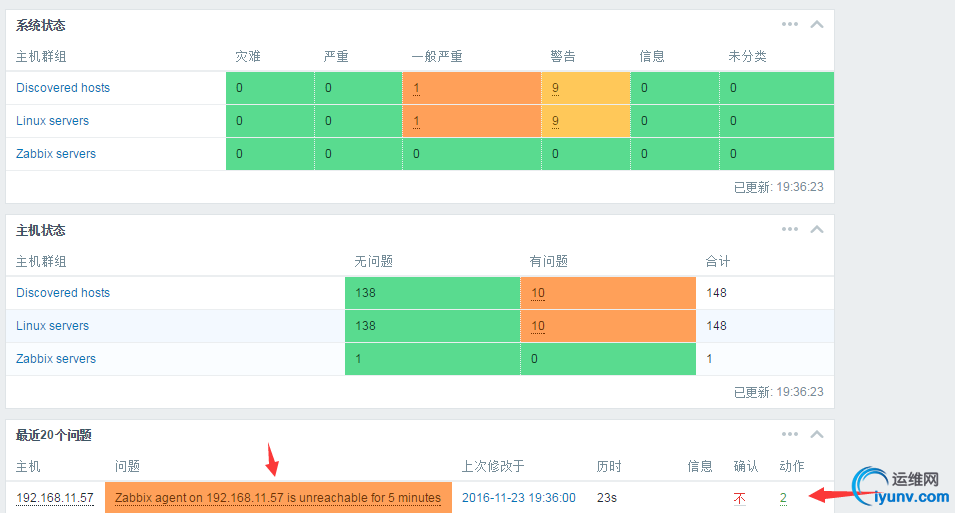Image resolution: width=955 pixels, height=513 pixels.
Task: Open host 192.168.11.57 in the problems list
Action: pos(55,498)
